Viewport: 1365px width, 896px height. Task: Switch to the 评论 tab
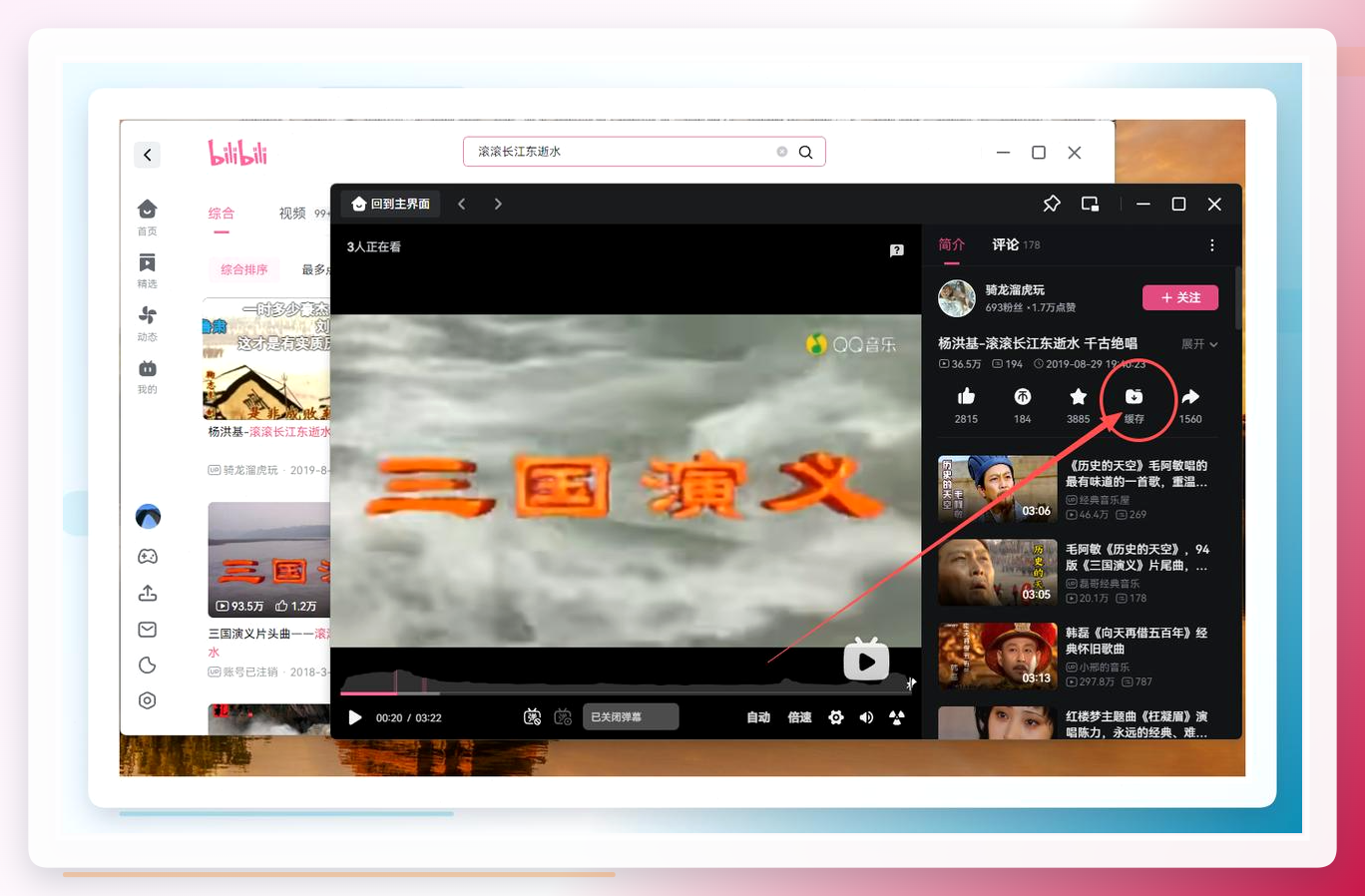1006,244
